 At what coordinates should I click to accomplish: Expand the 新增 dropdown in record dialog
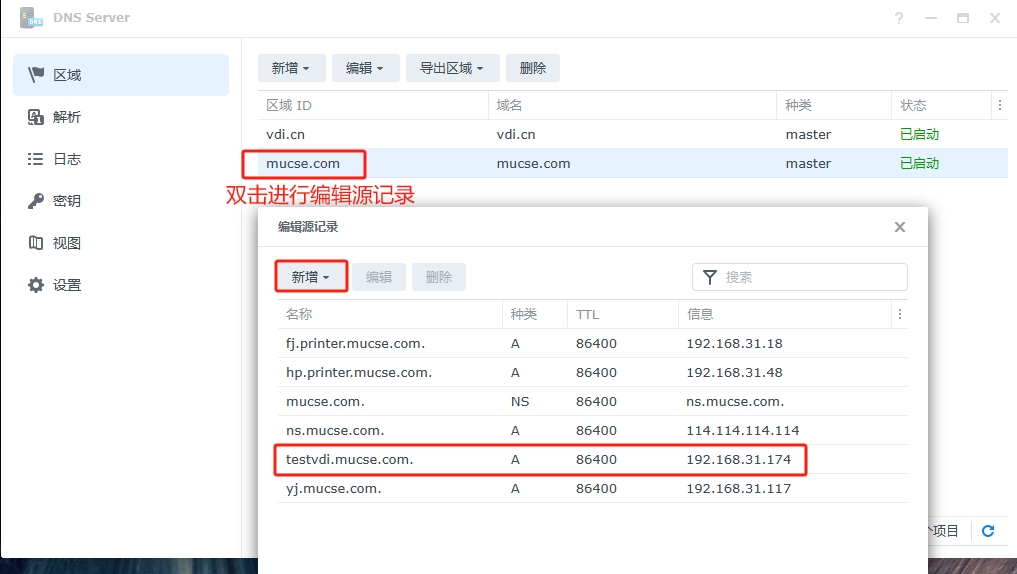[x=311, y=277]
